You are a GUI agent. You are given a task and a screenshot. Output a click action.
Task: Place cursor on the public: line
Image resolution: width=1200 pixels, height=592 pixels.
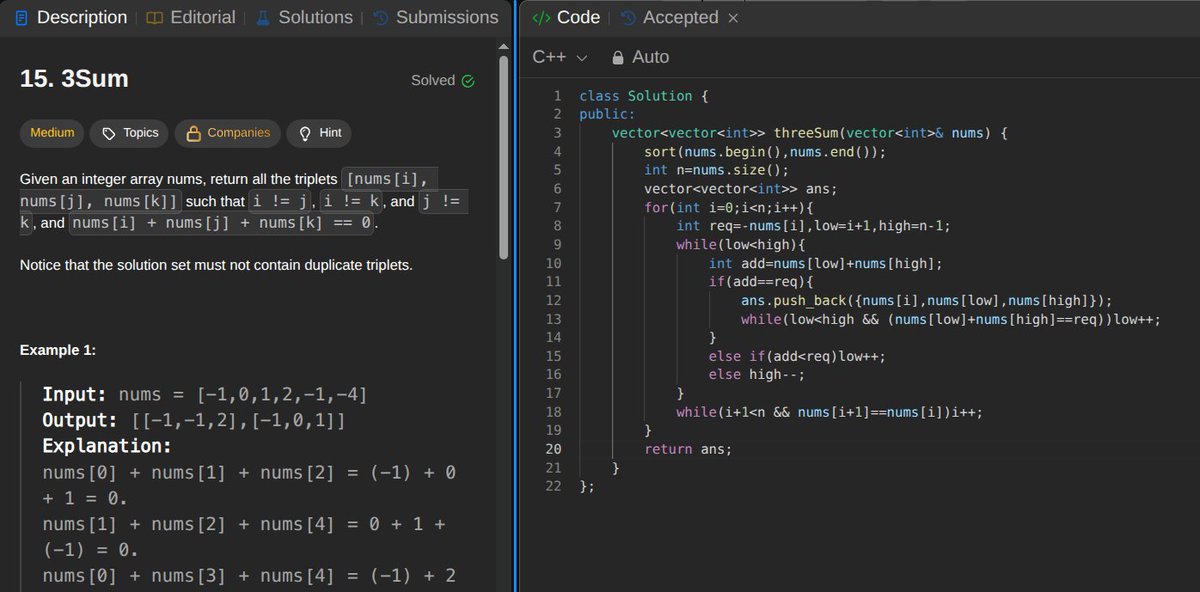[x=607, y=114]
